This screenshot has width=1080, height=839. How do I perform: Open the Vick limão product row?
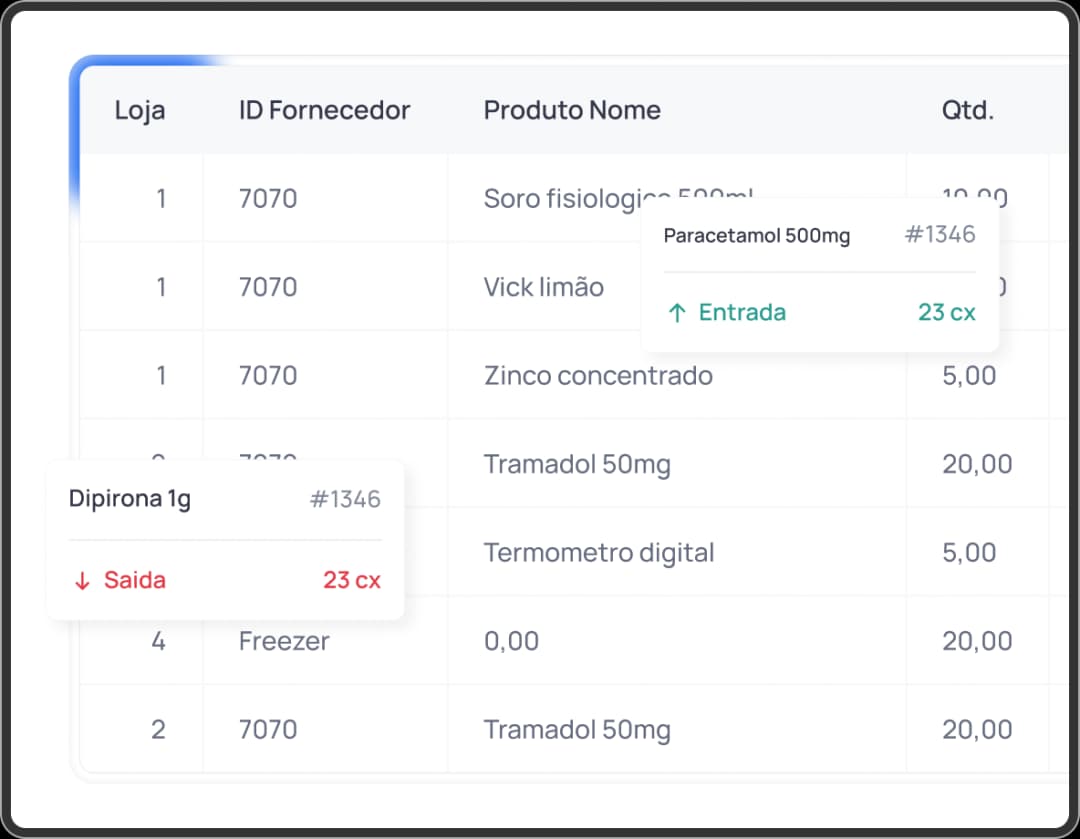click(544, 288)
